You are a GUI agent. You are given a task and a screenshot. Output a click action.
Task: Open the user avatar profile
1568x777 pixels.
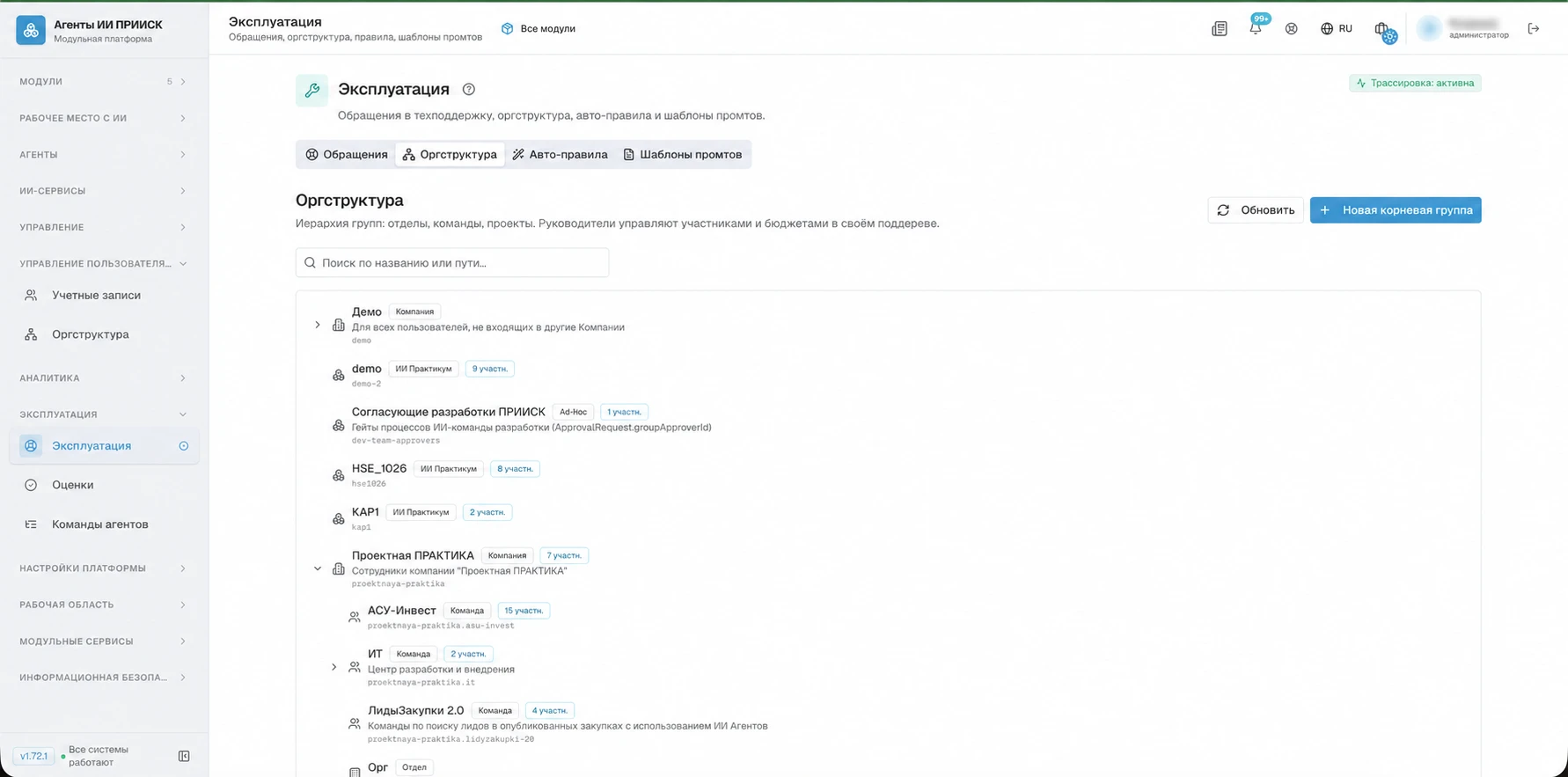[x=1430, y=29]
